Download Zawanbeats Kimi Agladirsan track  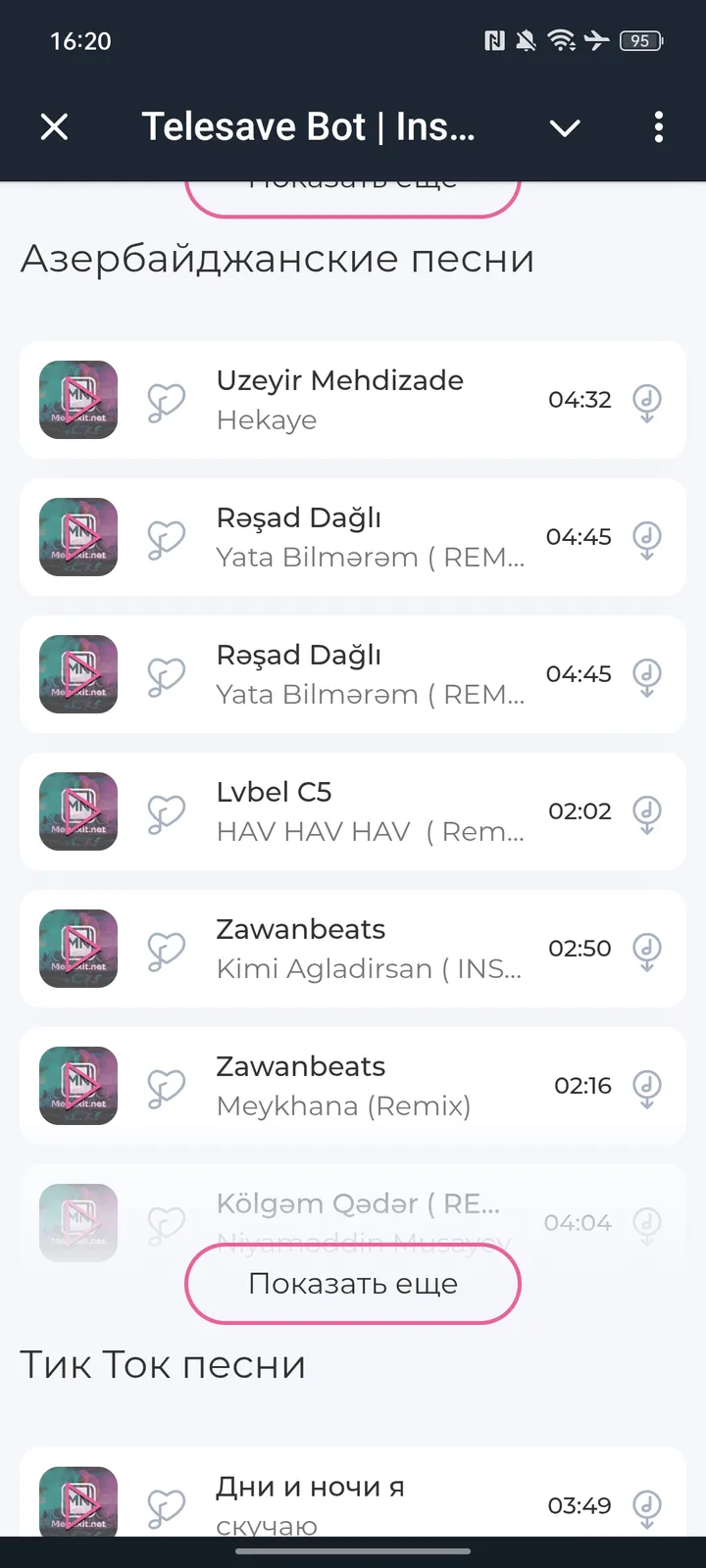point(646,950)
